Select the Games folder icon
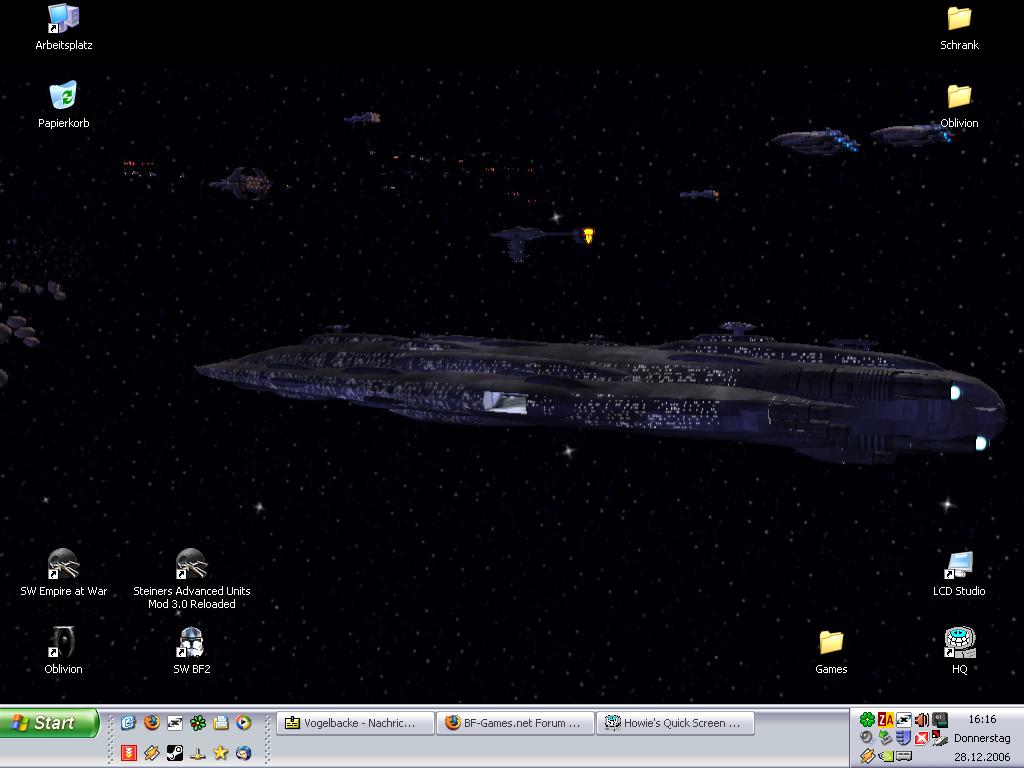 831,651
